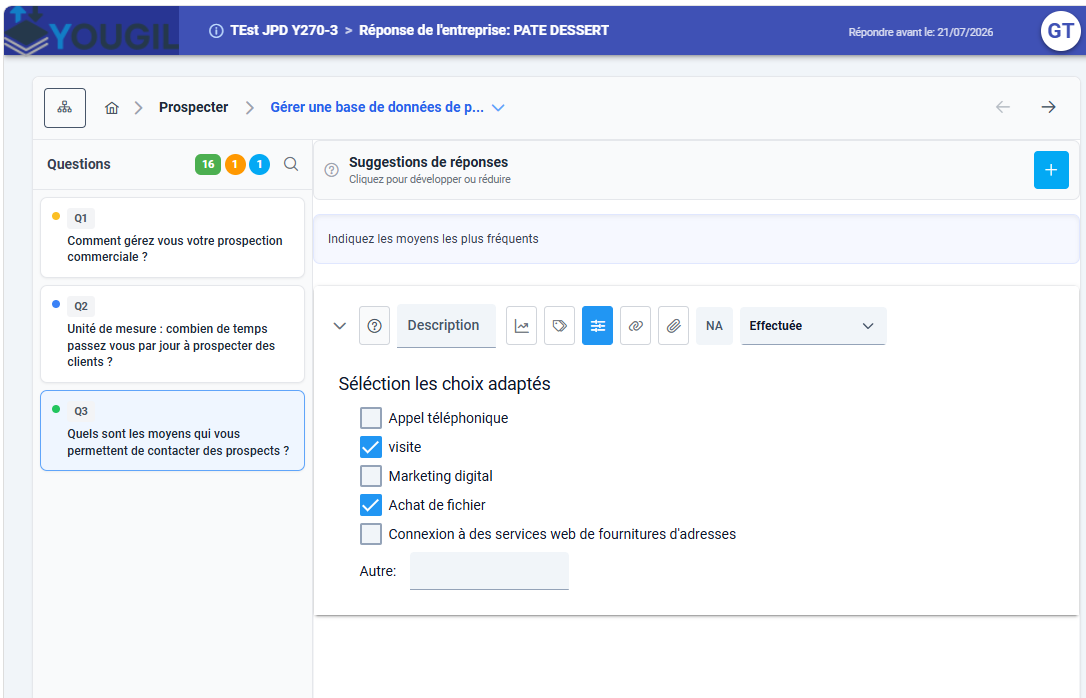
Task: Show blue badge 1 question
Action: coord(259,164)
